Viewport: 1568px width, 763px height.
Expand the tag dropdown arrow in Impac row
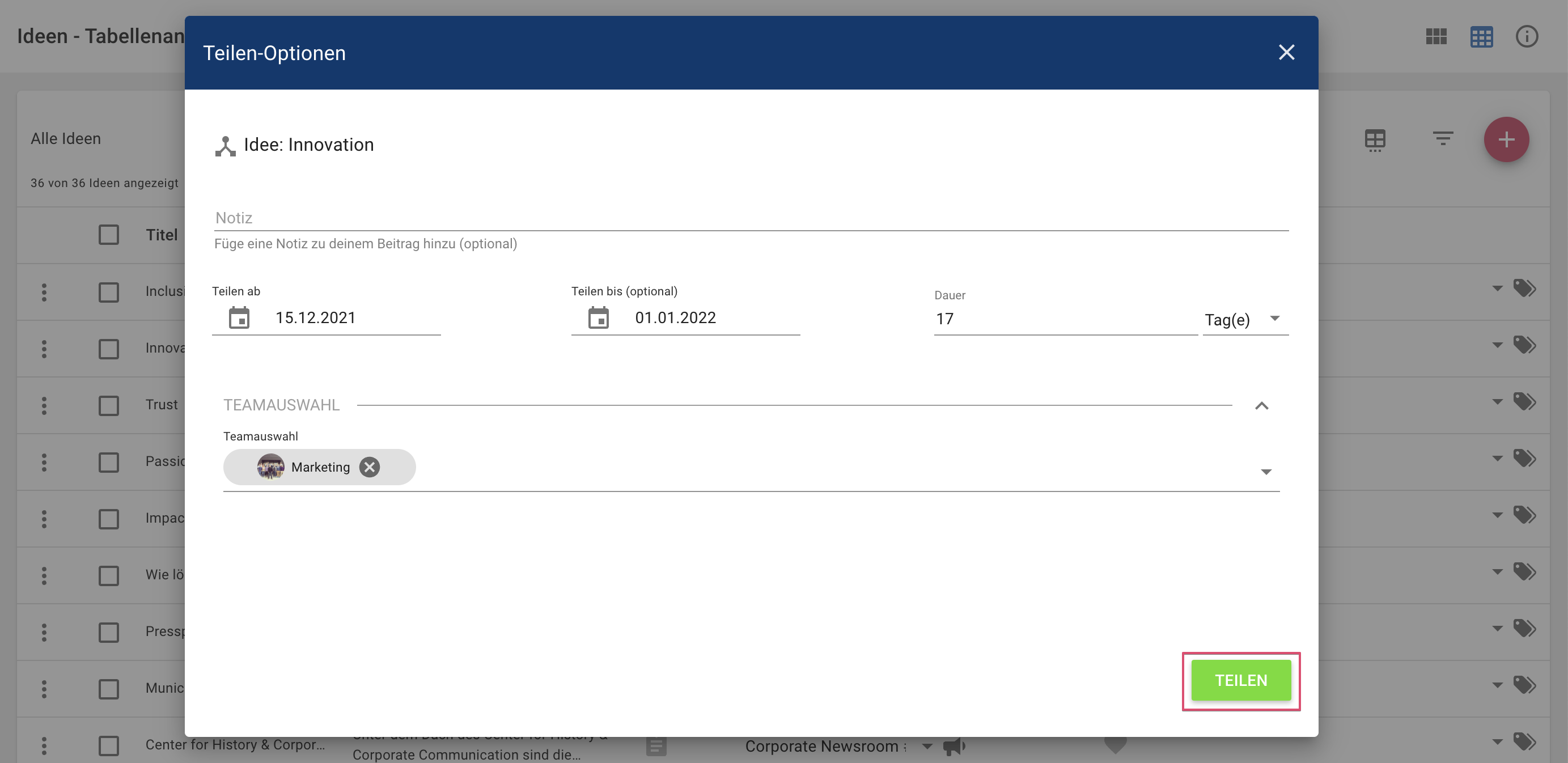pyautogui.click(x=1497, y=514)
